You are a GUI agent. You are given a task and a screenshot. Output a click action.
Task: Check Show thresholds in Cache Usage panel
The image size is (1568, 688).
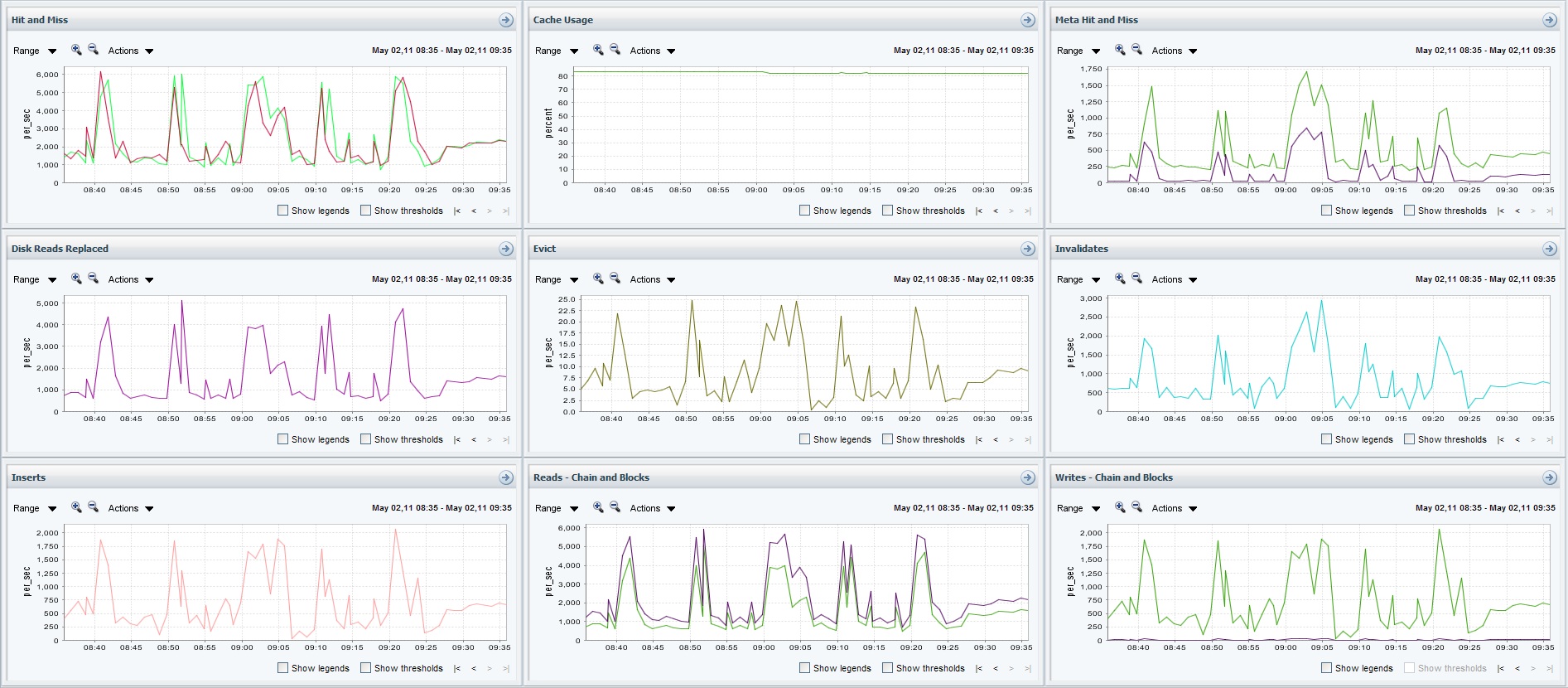point(888,211)
